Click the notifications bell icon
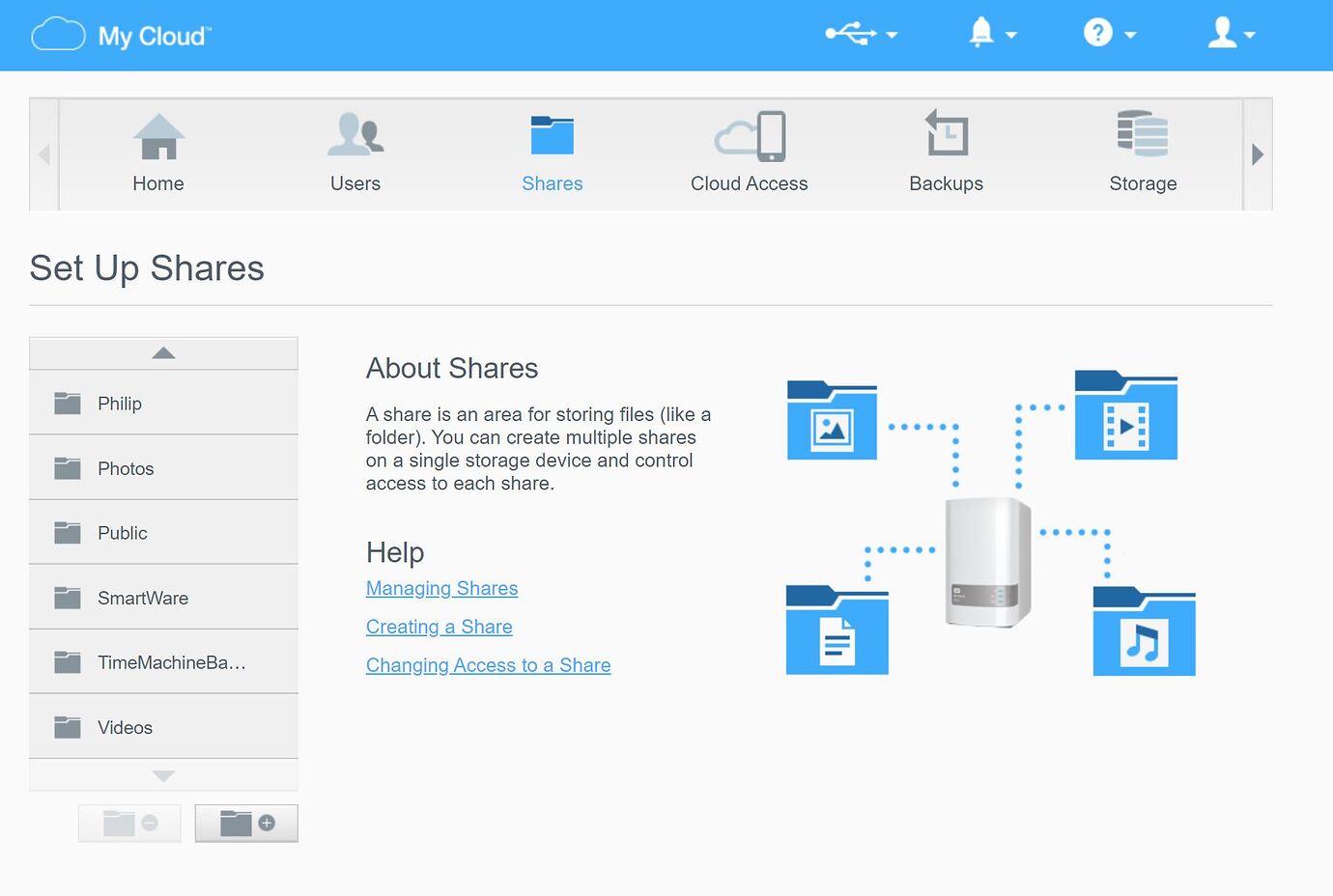 tap(979, 32)
